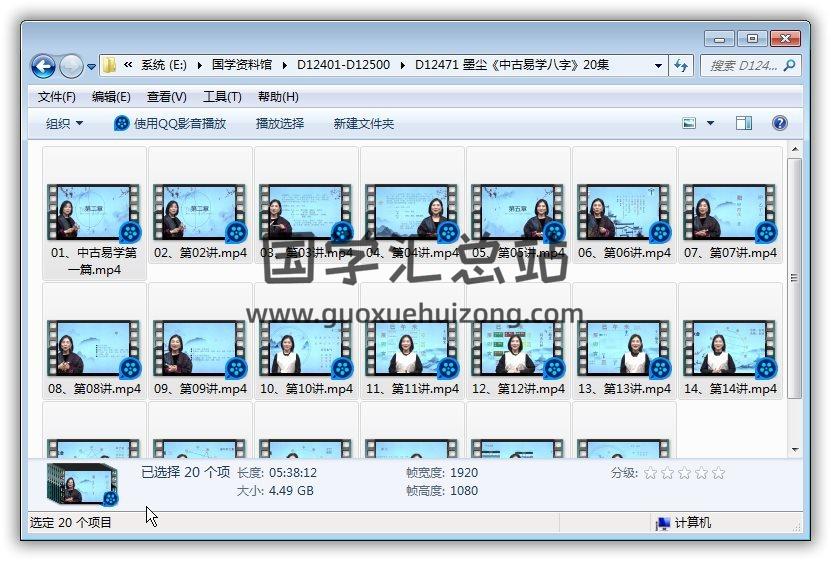831x561 pixels.
Task: Set rating to three stars
Action: 684,473
